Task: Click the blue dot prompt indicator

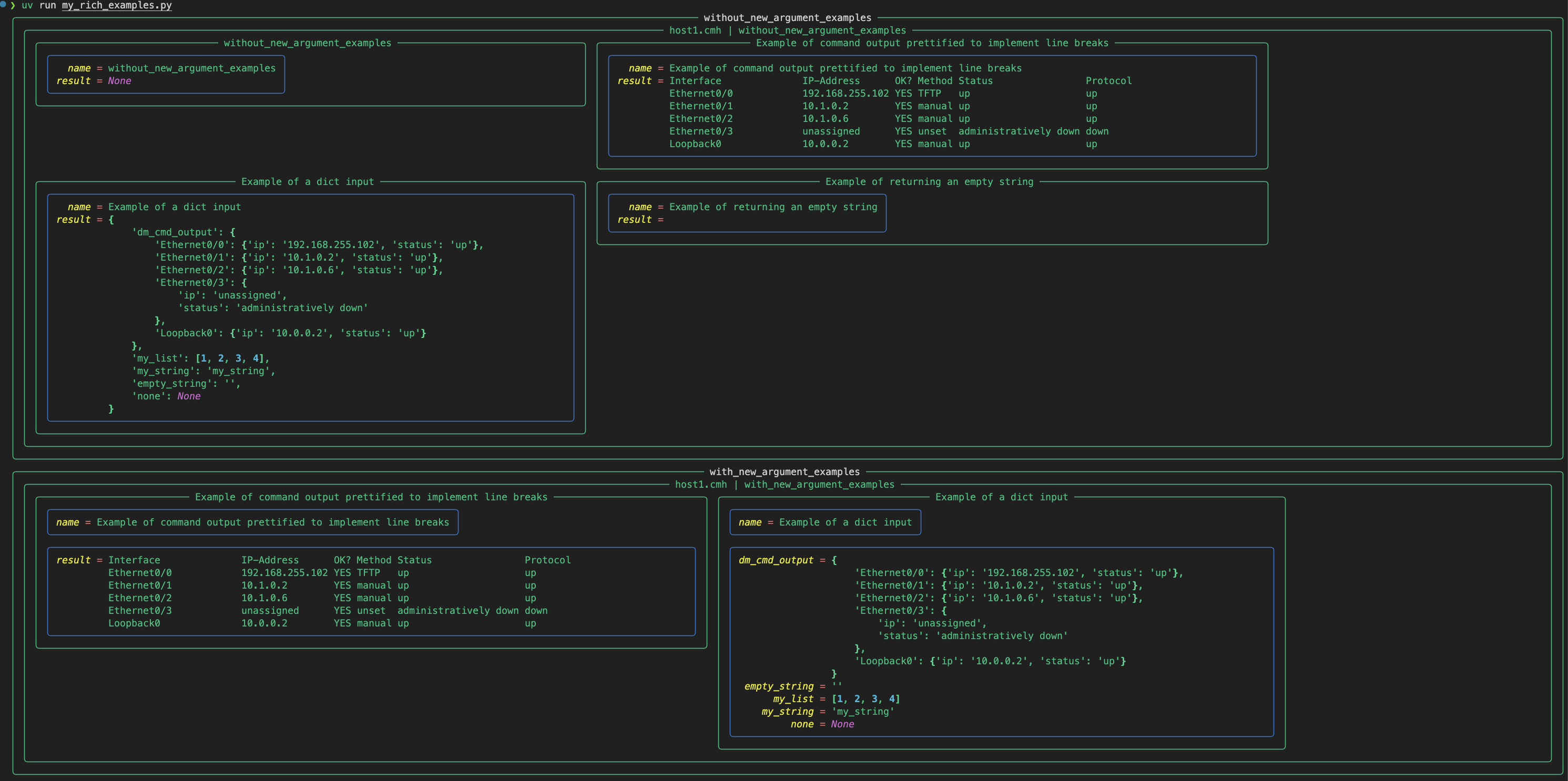Action: click(3, 4)
